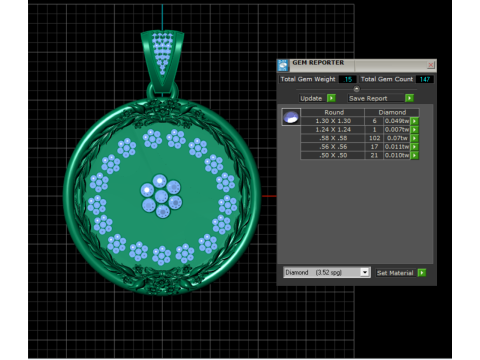Click the gem-set bail at pendant top
The image size is (480, 360).
[162, 62]
